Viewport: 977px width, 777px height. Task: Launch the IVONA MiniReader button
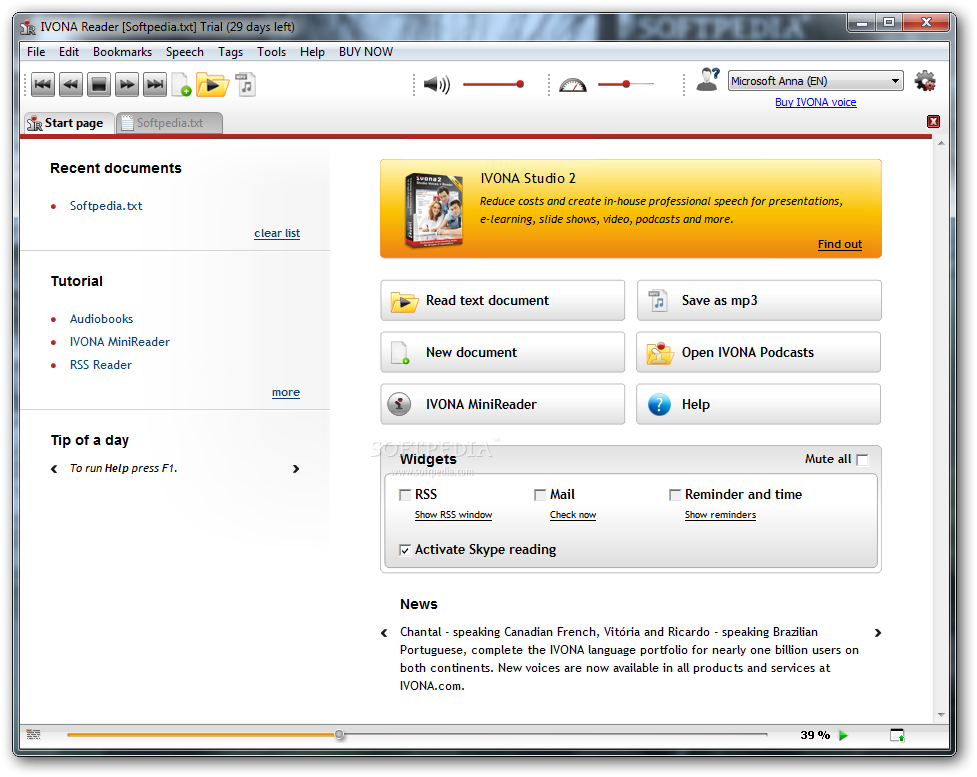point(502,404)
